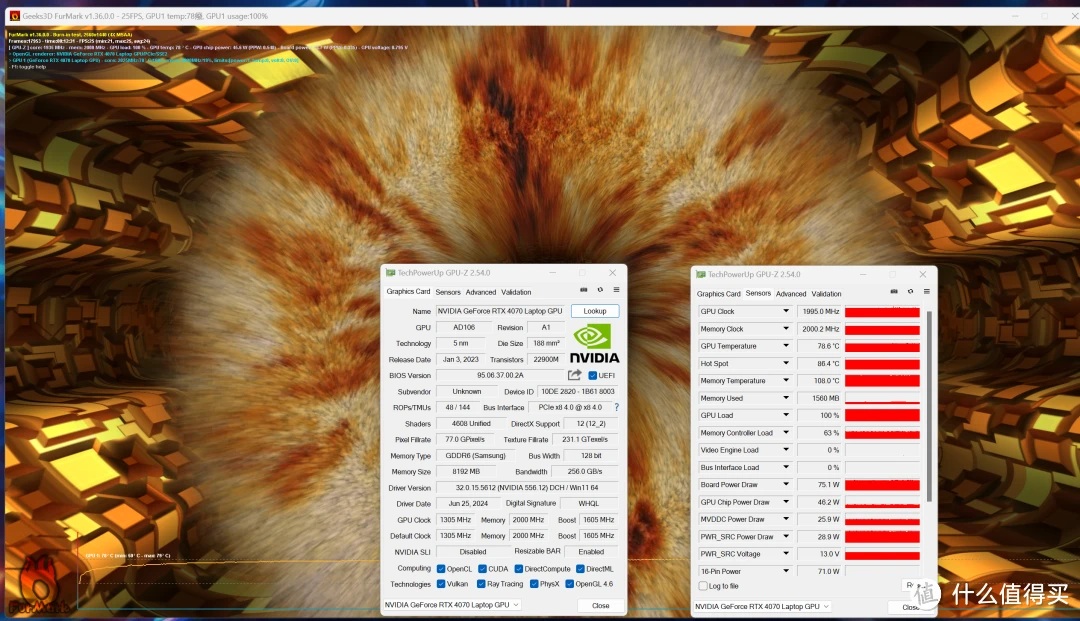Click the Bus Interface question mark icon
Screen dimensions: 1080x621
[616, 407]
